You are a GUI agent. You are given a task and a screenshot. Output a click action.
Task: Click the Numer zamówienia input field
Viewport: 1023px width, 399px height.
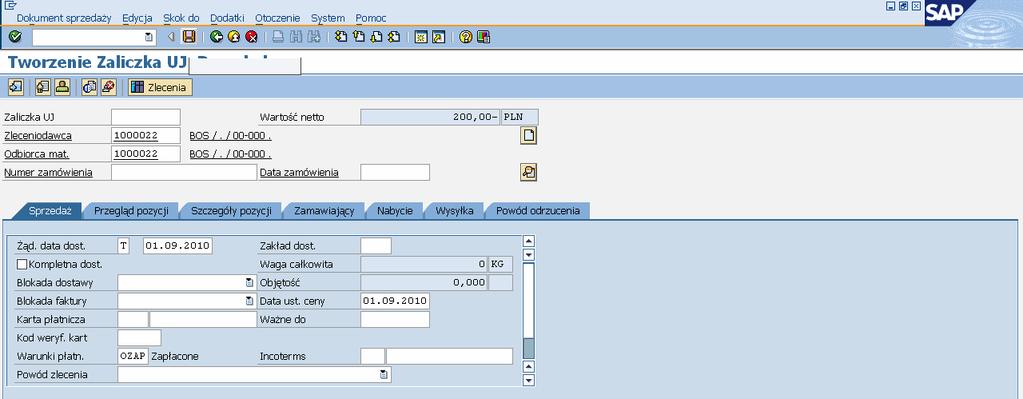(184, 172)
